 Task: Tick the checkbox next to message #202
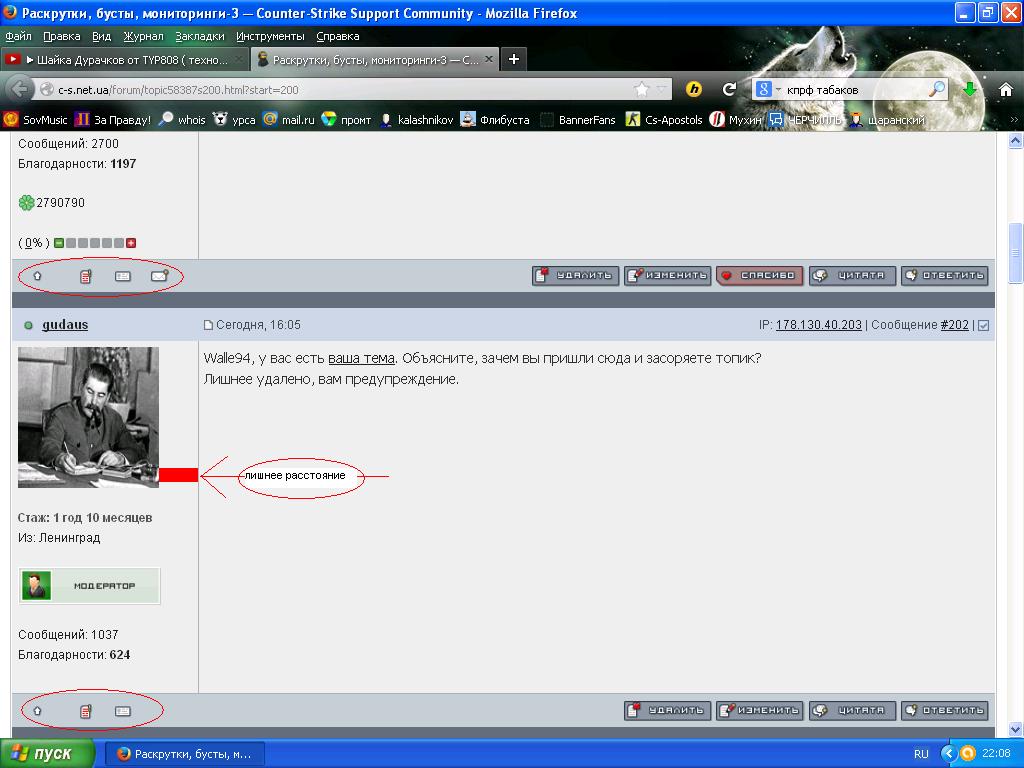(984, 325)
